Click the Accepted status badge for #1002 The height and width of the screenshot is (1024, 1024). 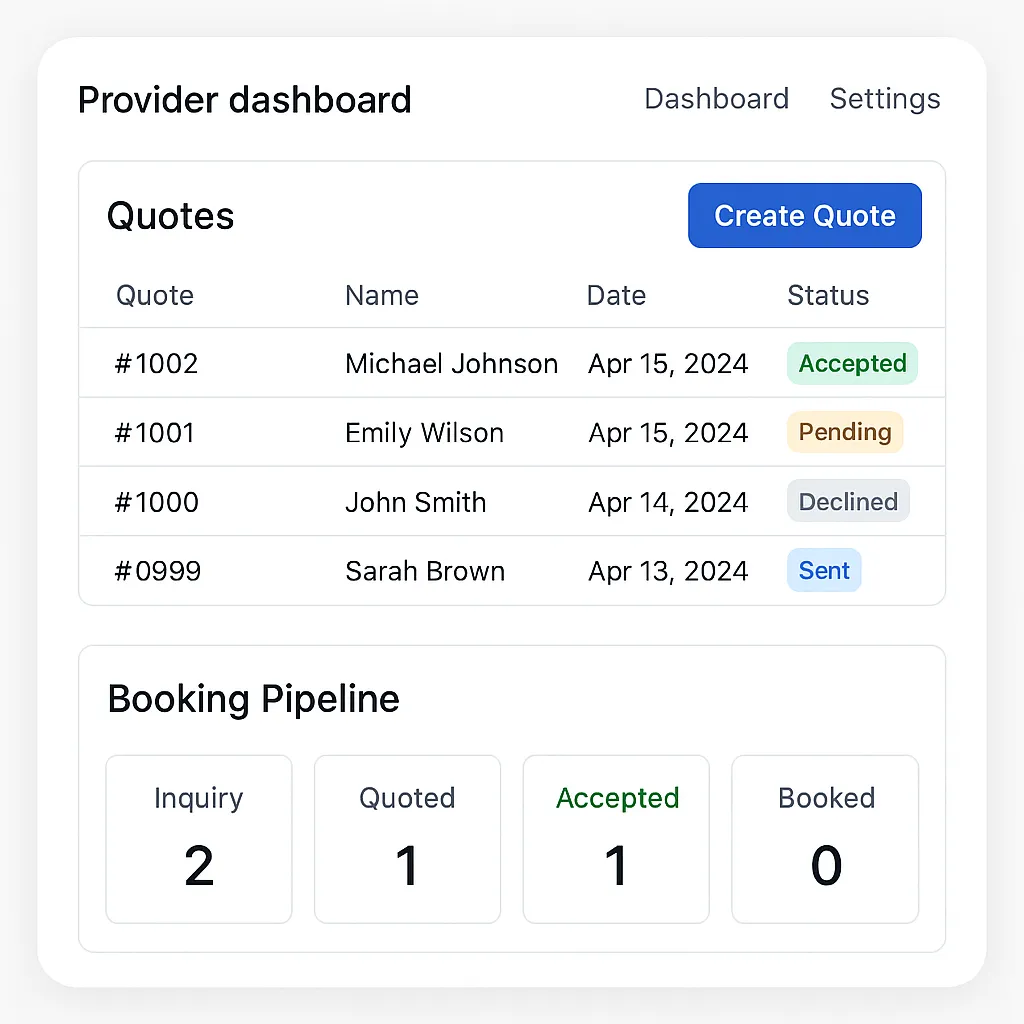(852, 363)
